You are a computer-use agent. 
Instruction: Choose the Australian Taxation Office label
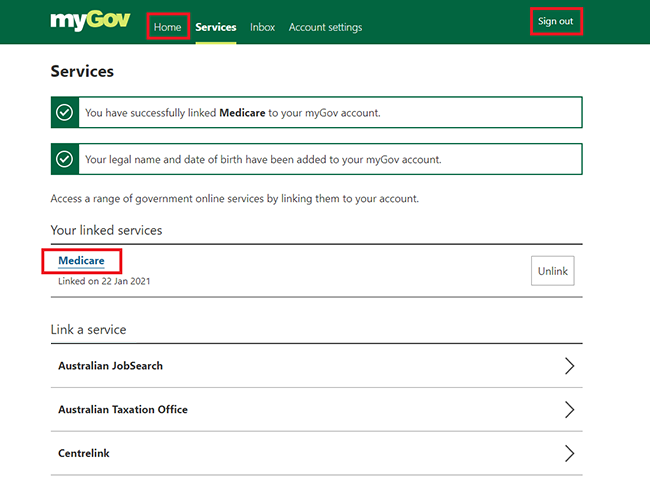click(123, 410)
